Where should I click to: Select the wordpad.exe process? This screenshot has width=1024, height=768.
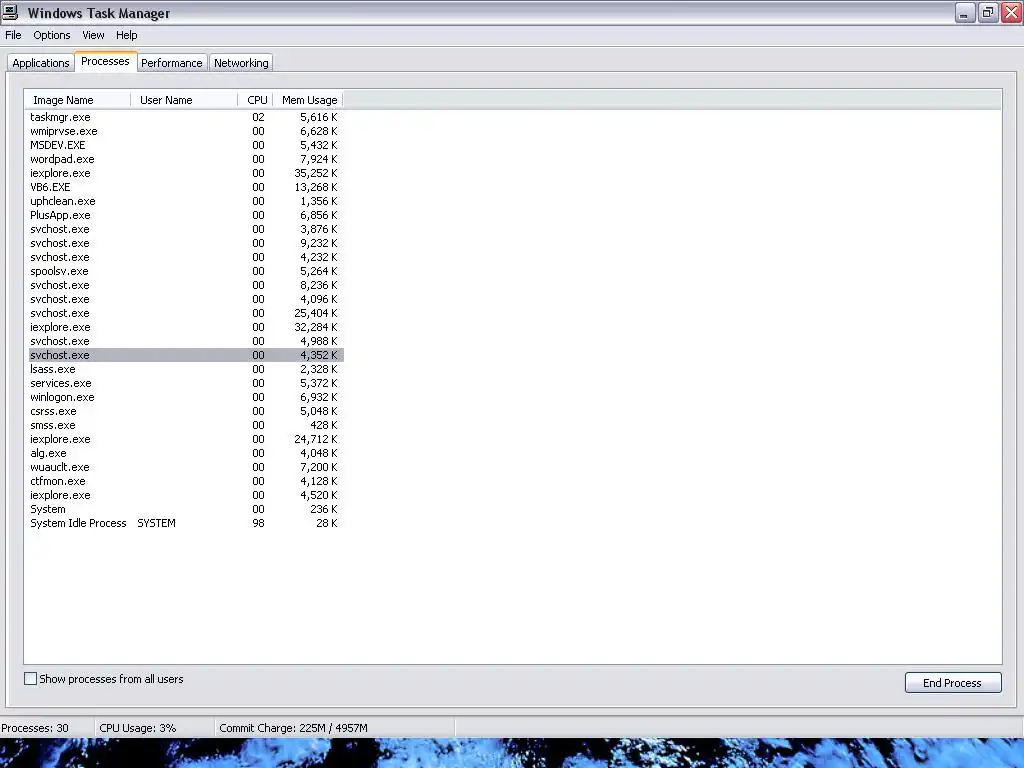pos(185,159)
